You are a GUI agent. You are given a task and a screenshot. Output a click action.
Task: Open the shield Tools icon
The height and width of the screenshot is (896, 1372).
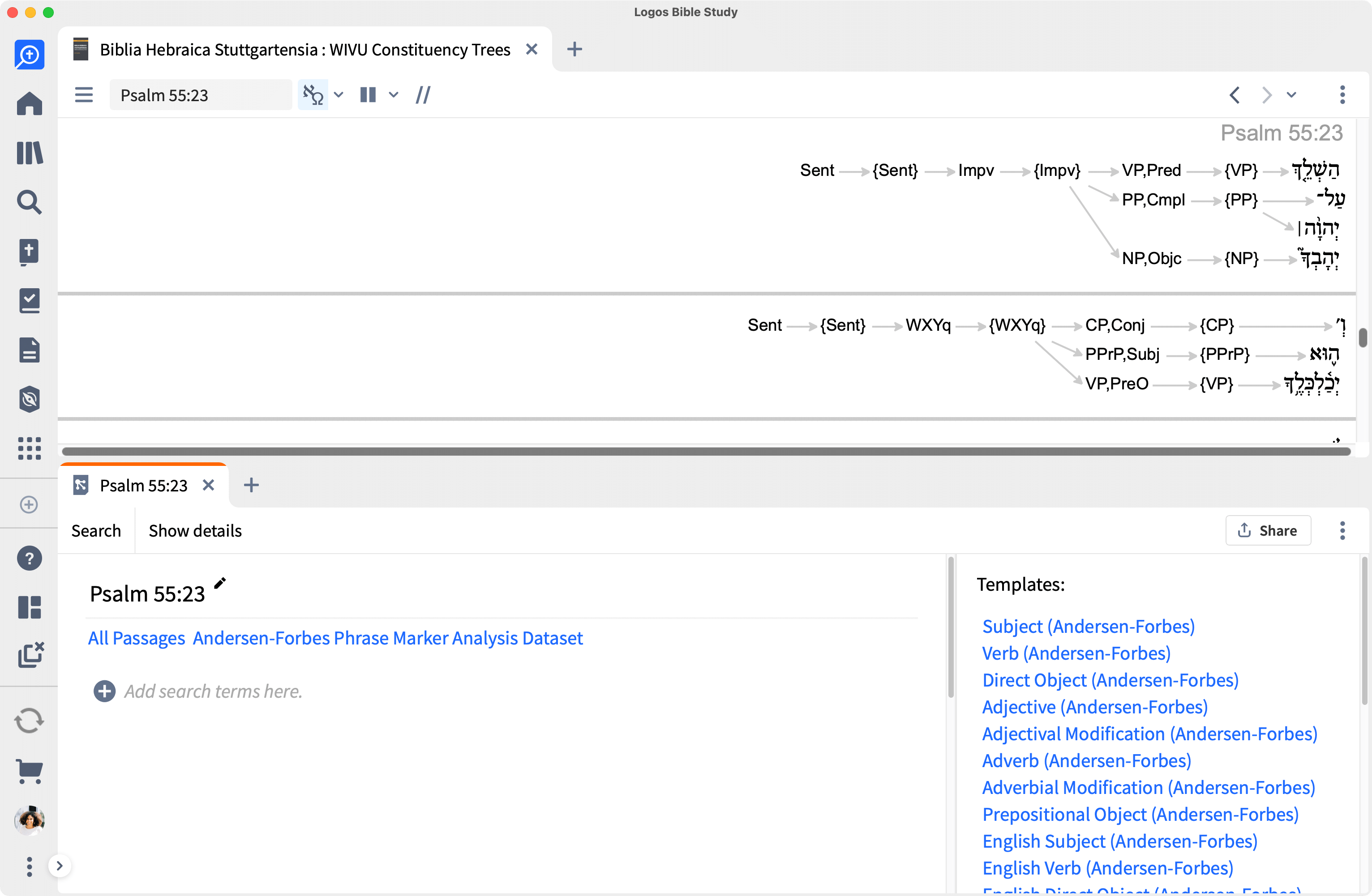point(30,399)
